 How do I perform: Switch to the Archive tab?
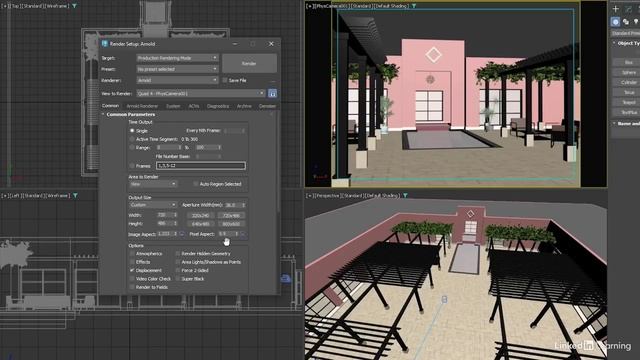coord(244,106)
